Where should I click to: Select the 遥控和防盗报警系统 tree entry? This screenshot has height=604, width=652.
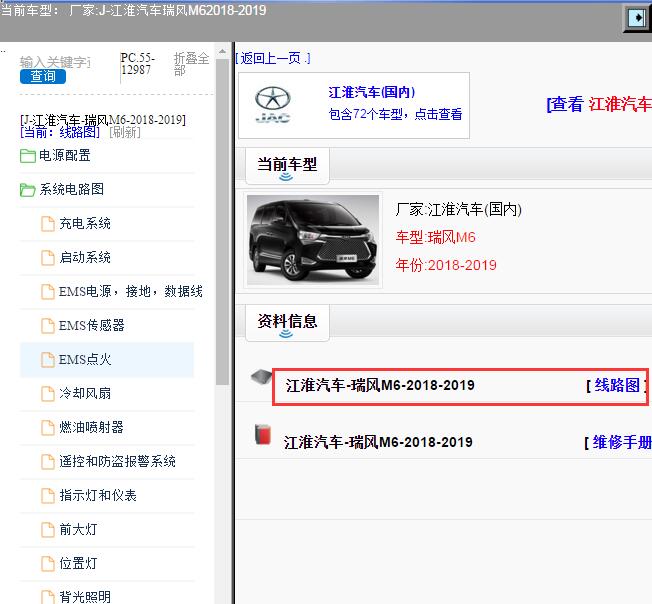[117, 462]
